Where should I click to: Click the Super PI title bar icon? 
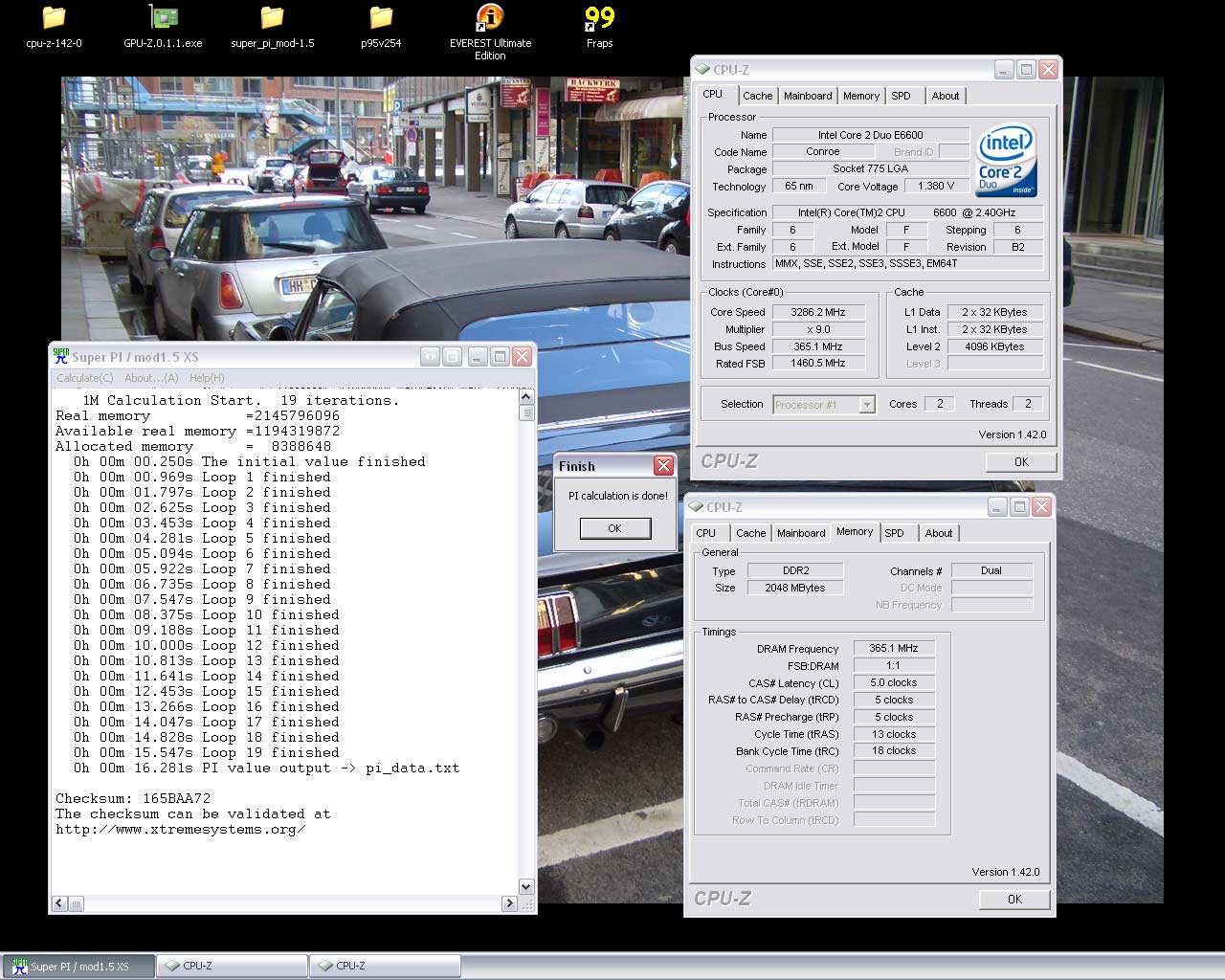click(61, 356)
